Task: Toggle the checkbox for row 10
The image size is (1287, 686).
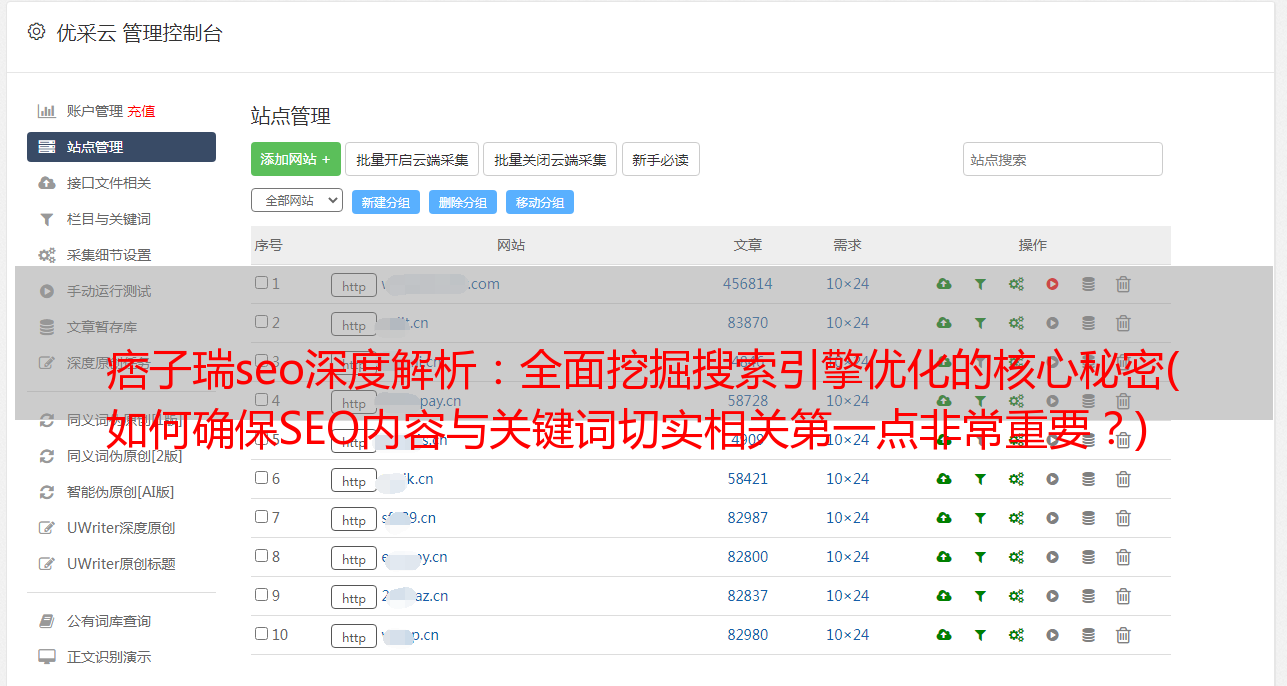Action: [x=261, y=634]
